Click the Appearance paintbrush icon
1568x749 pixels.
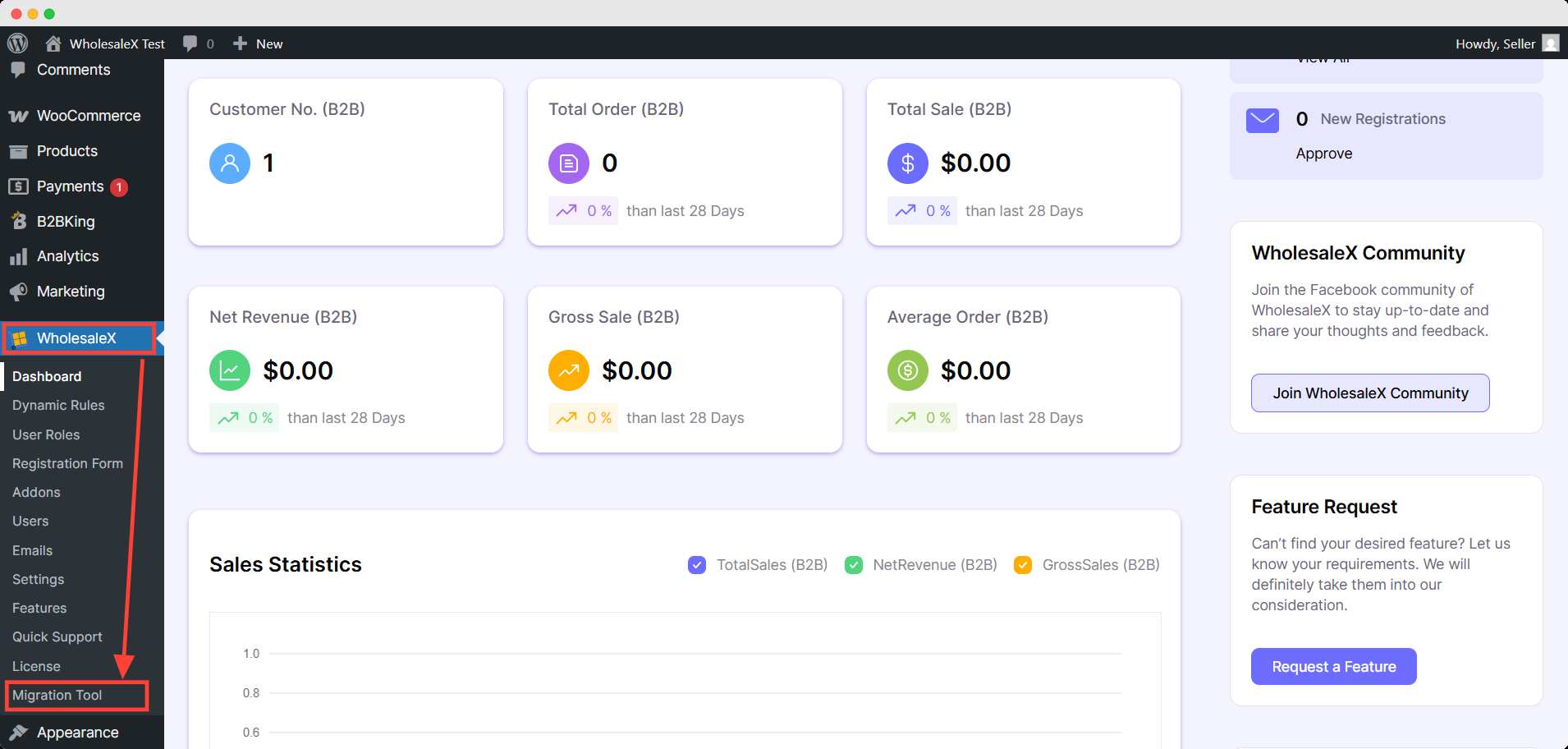click(x=18, y=733)
